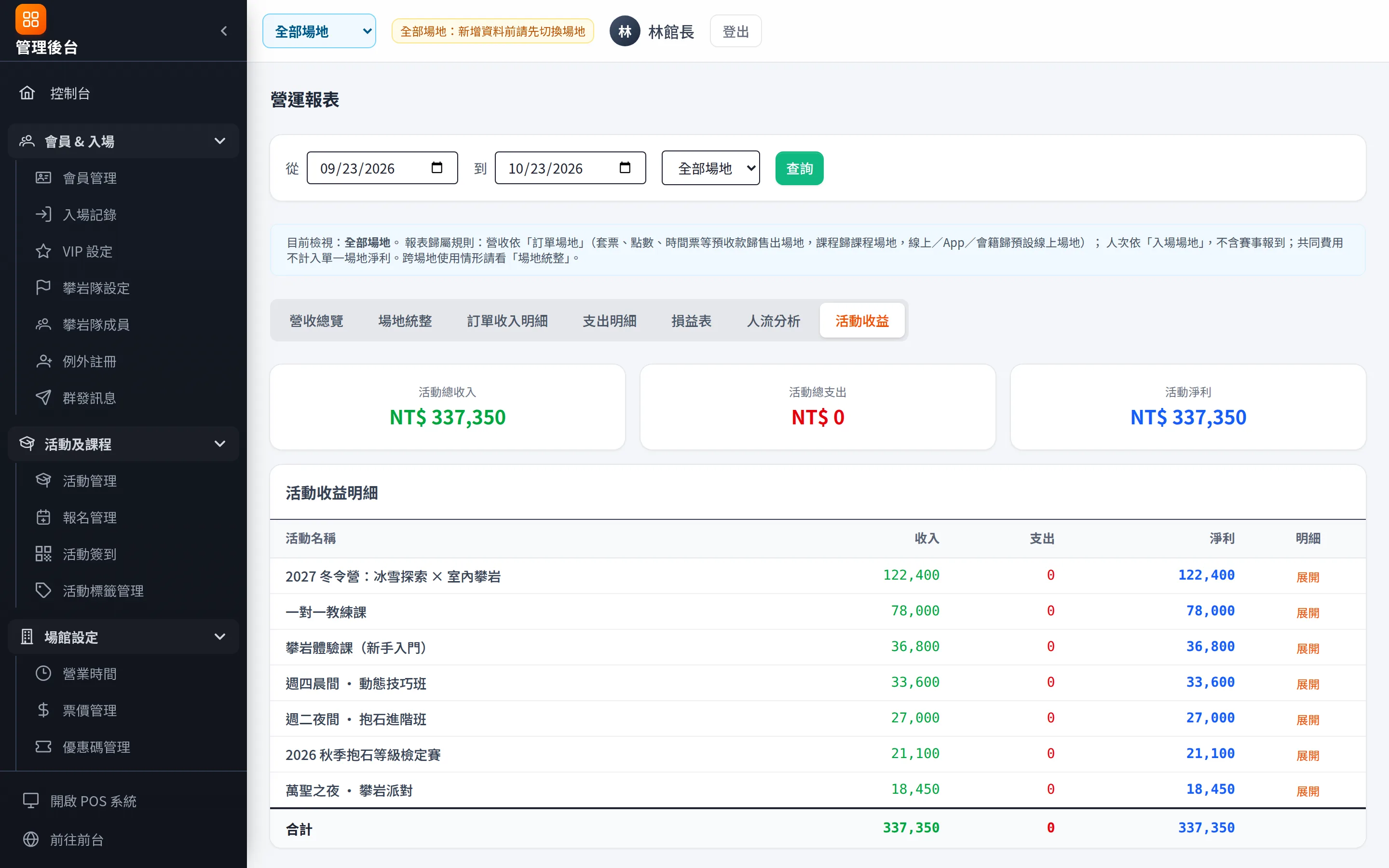The height and width of the screenshot is (868, 1389).
Task: Switch to 支出明細 tab
Action: click(610, 321)
